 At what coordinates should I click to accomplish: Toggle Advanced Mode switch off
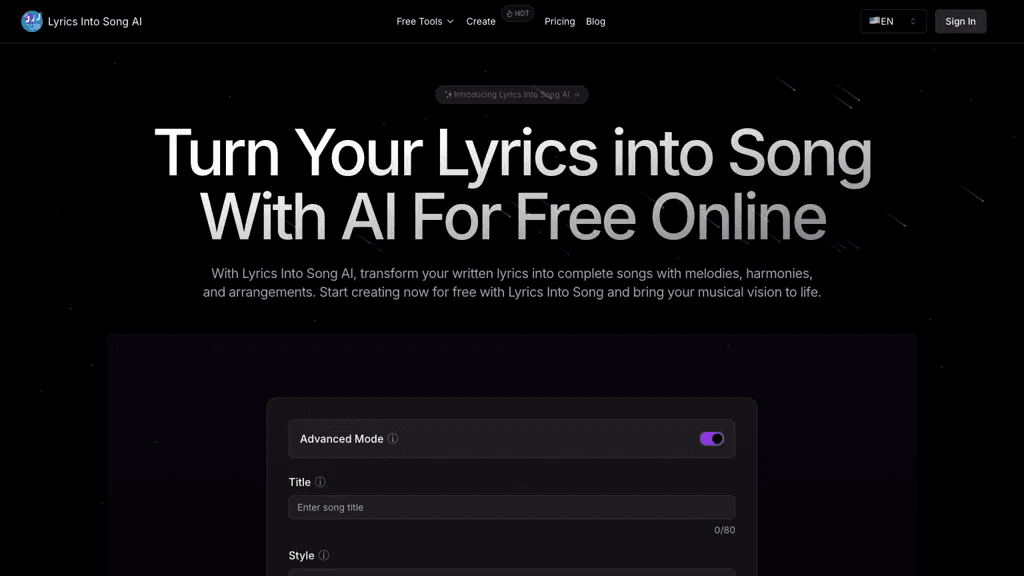(711, 439)
